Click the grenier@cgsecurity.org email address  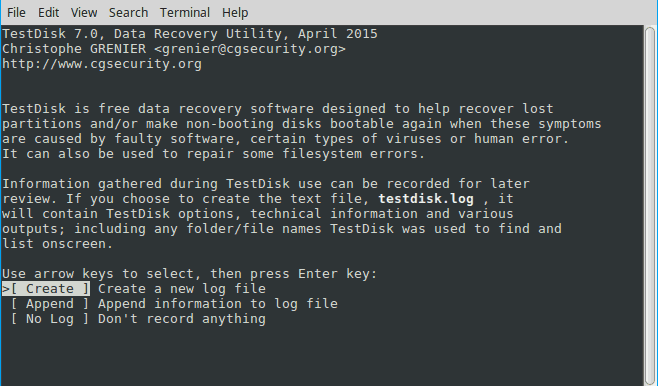pos(250,49)
